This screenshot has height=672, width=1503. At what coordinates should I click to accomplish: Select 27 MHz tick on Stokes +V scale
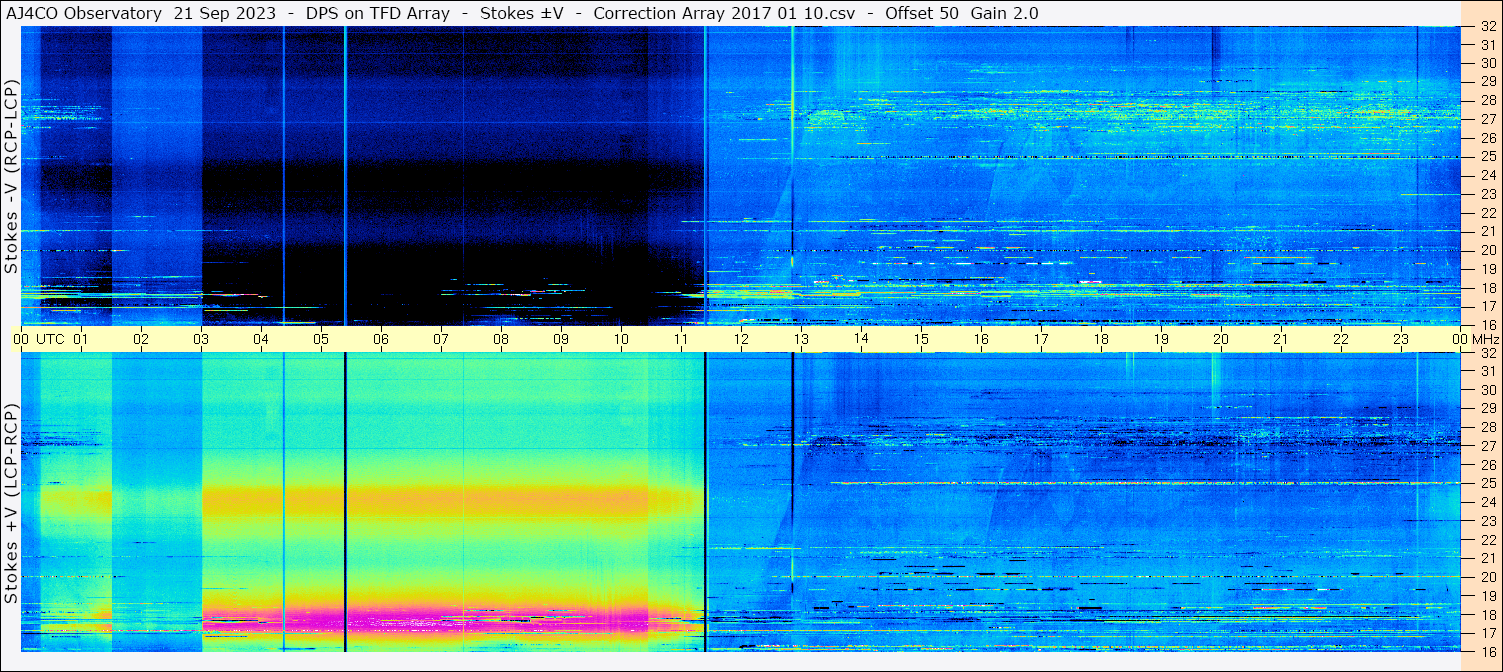tap(1487, 446)
